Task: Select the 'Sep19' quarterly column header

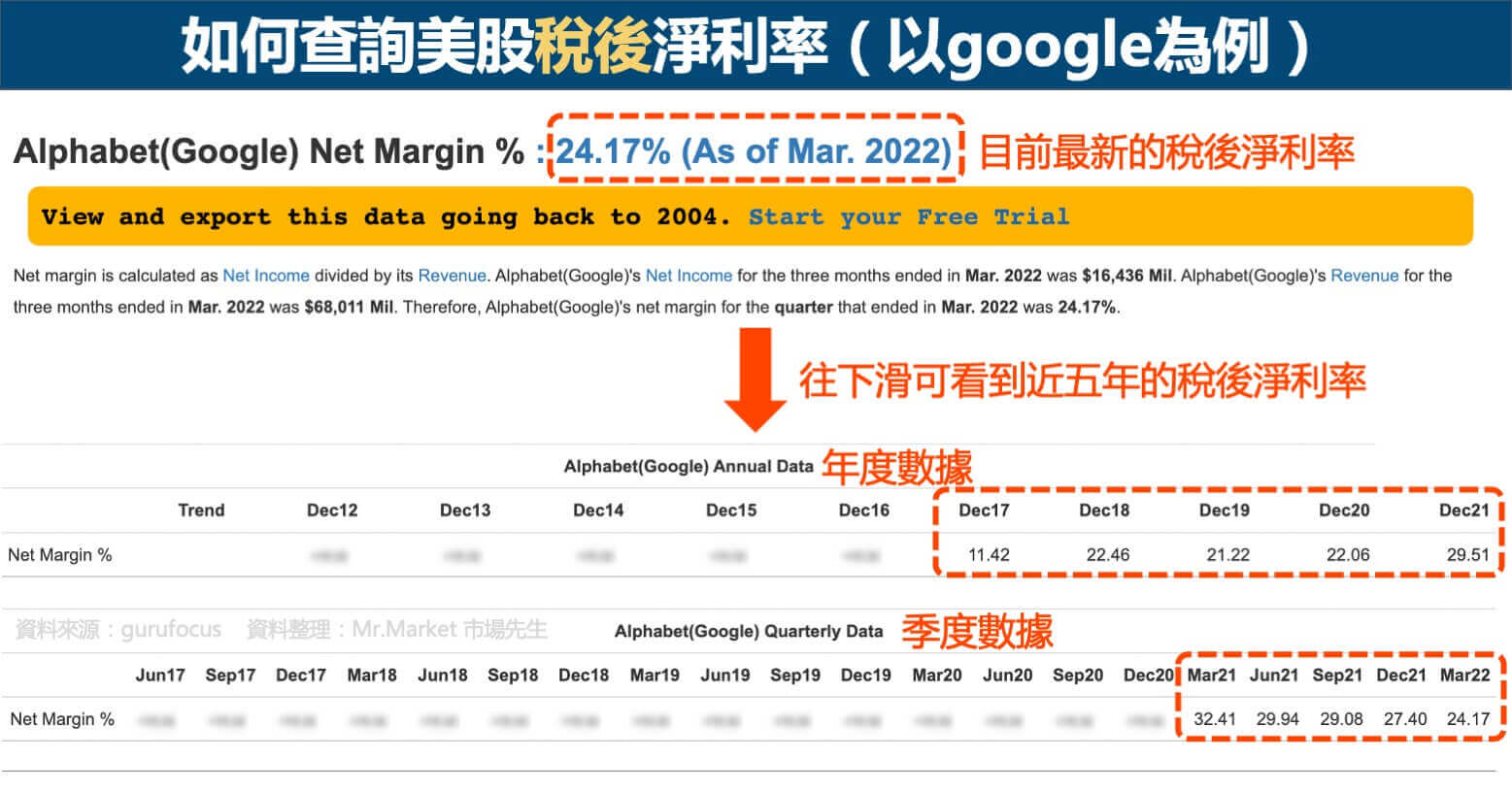Action: [795, 676]
